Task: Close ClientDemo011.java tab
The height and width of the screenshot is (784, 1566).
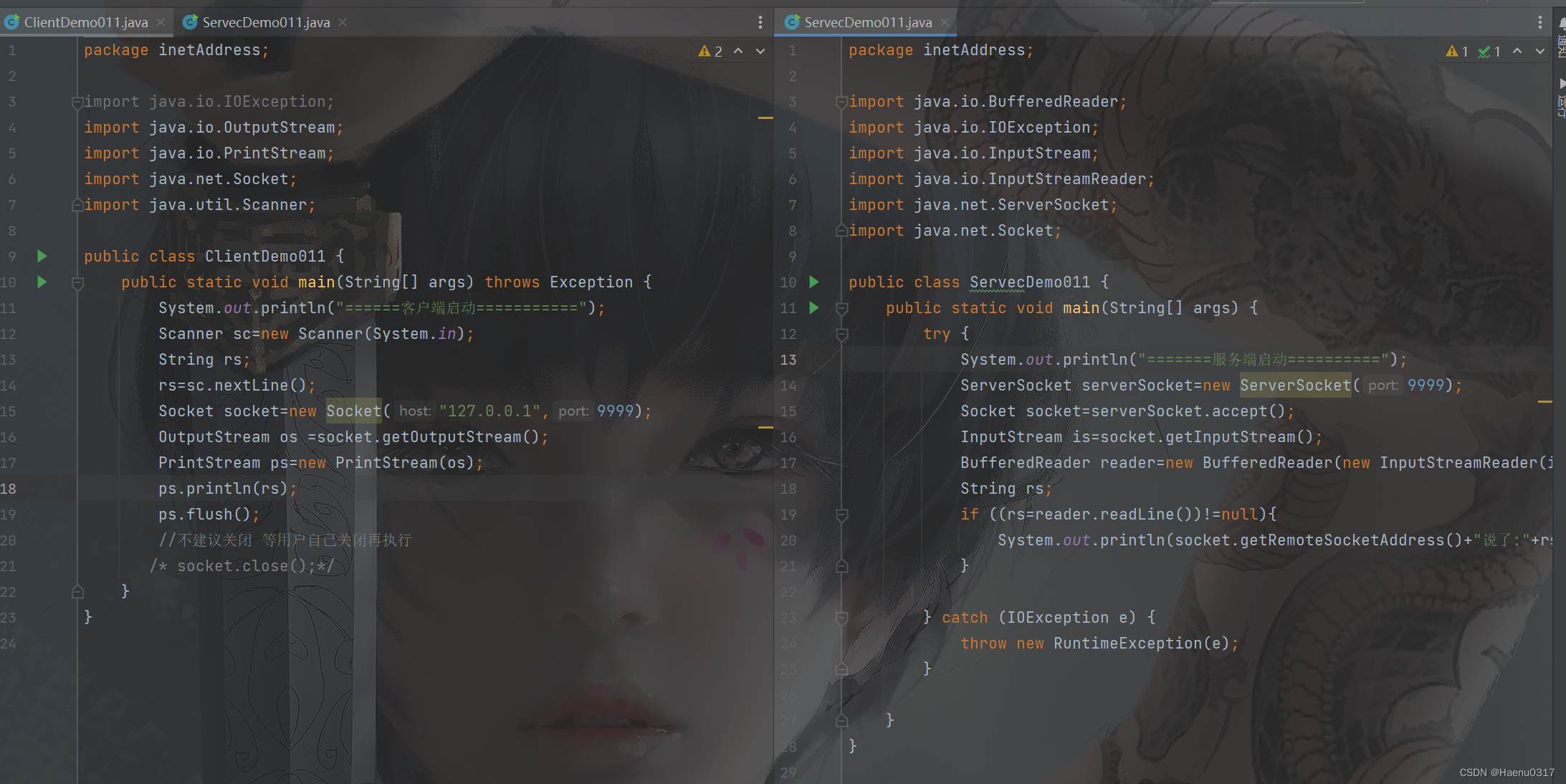Action: point(161,22)
